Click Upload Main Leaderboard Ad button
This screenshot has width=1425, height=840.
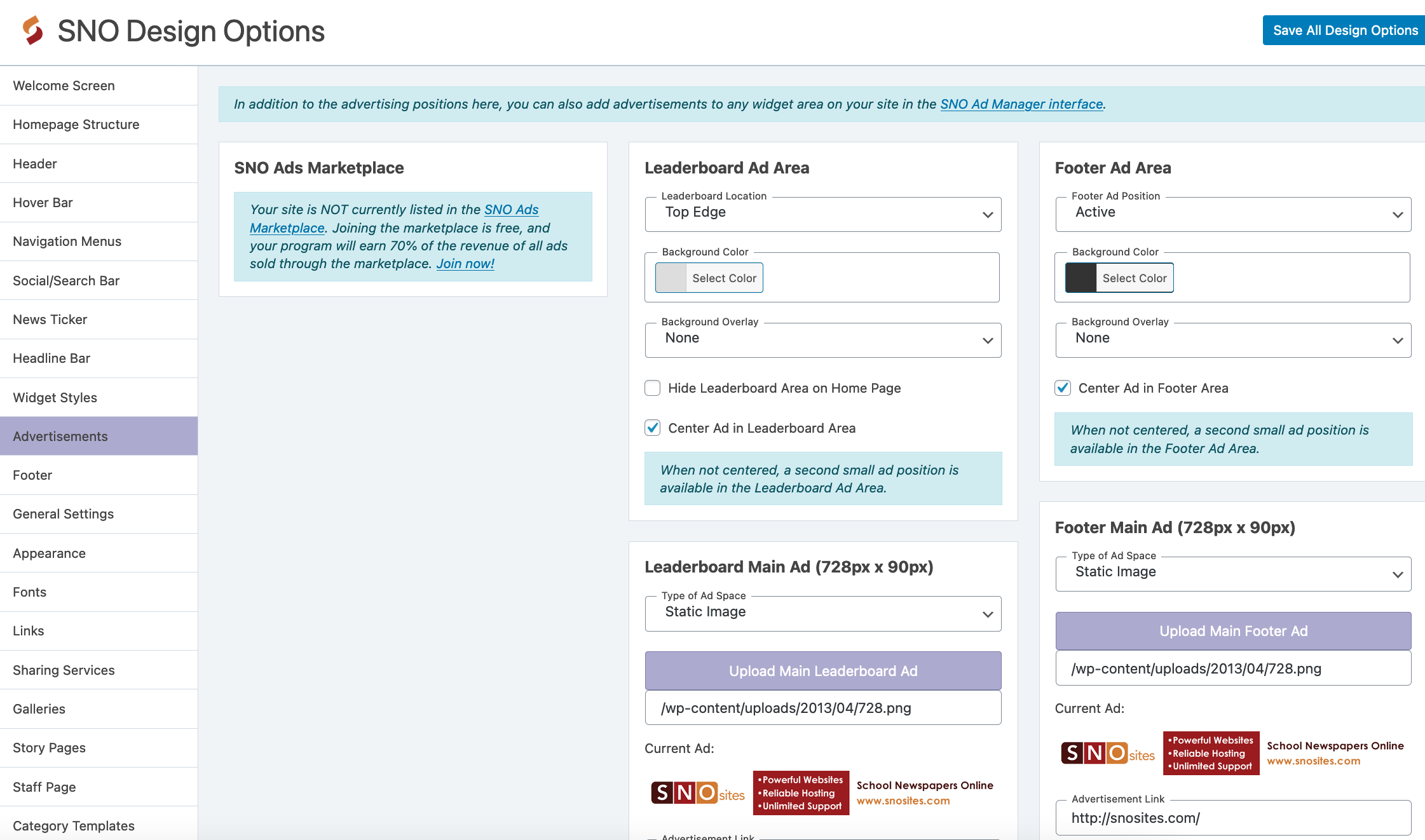pyautogui.click(x=823, y=671)
